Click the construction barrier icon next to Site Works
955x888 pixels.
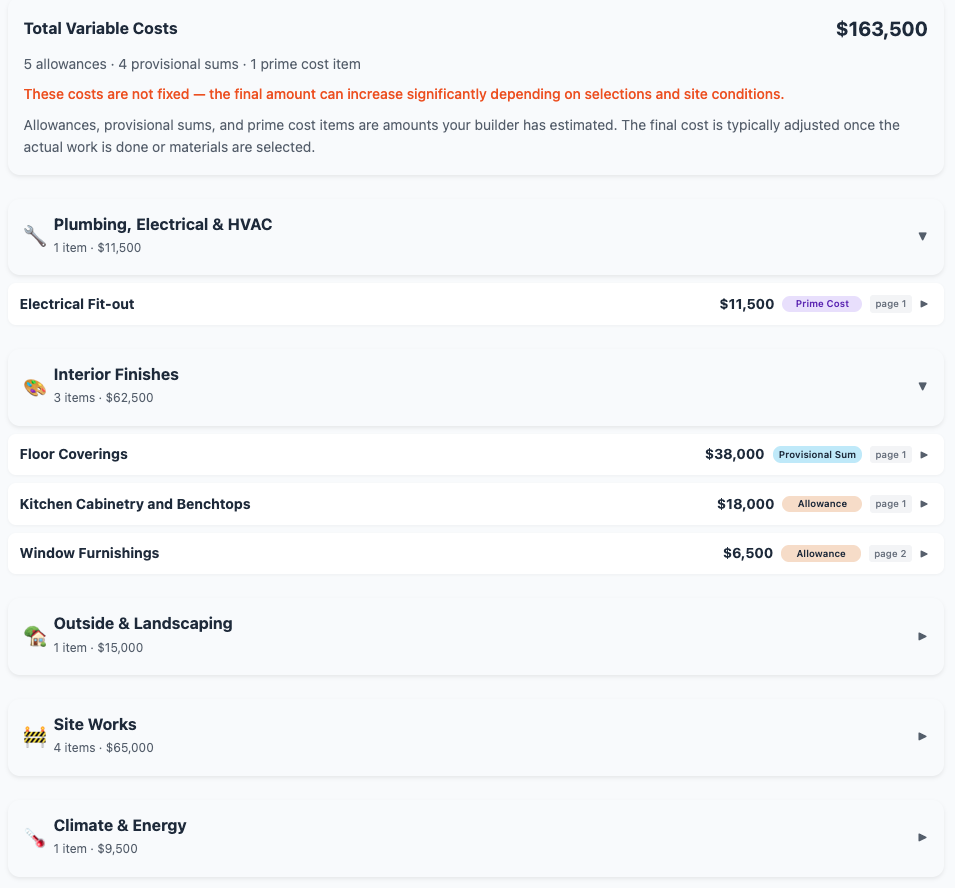click(33, 737)
